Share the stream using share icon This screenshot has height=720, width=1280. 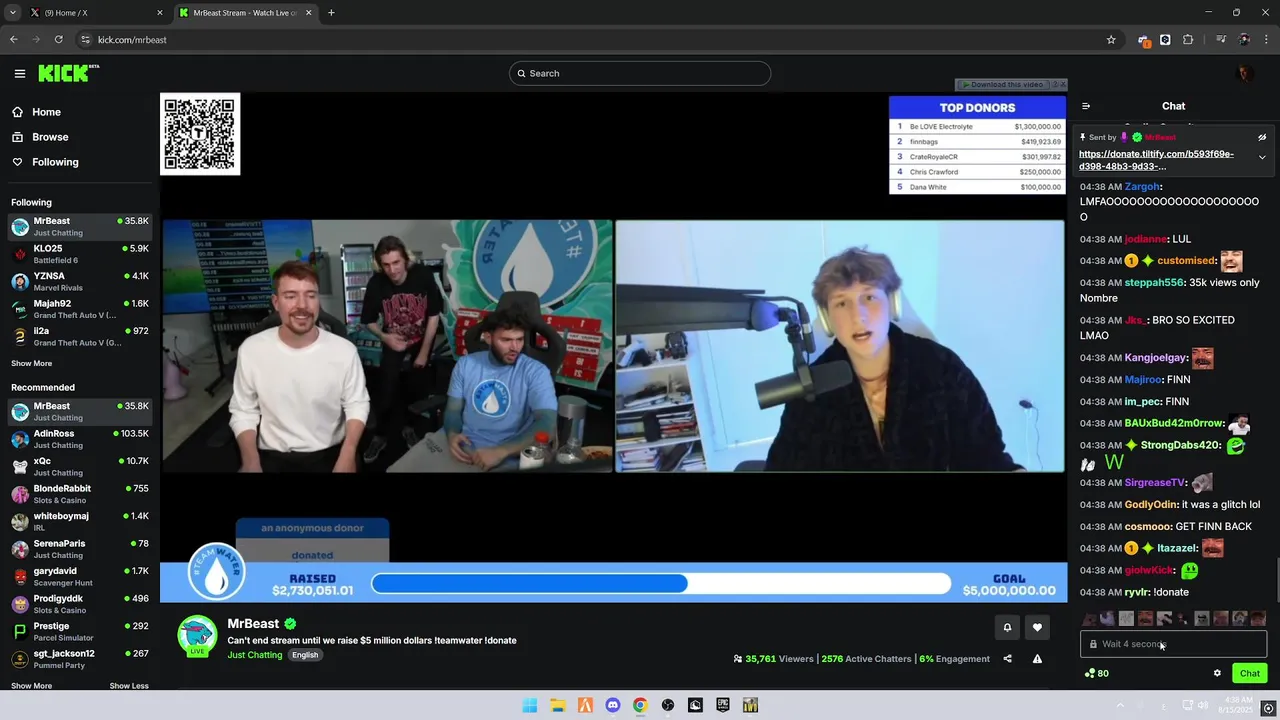1007,659
